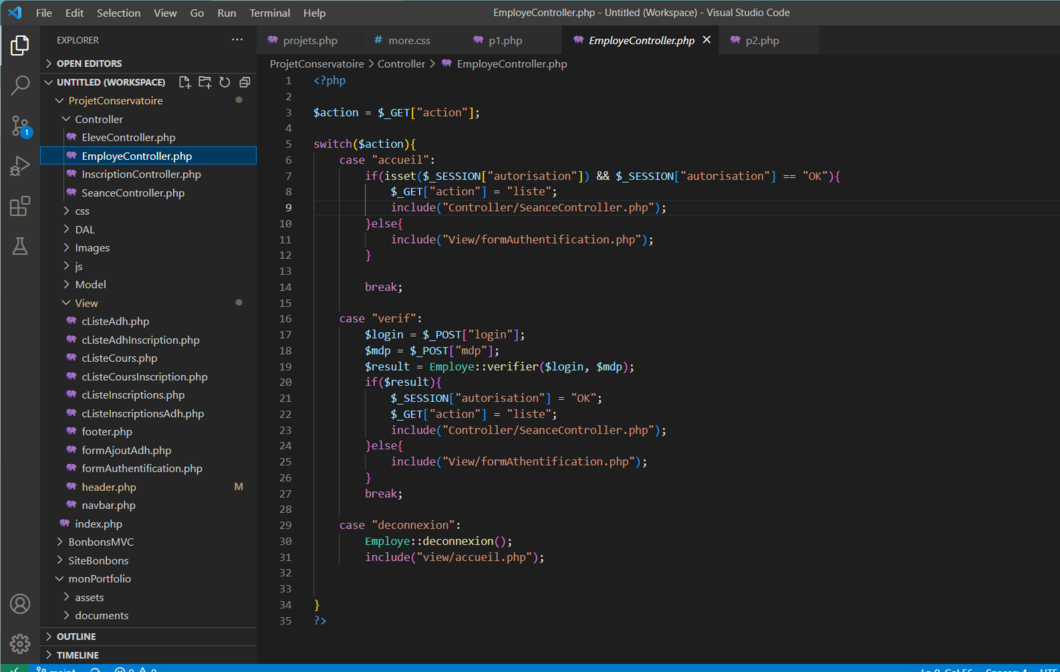Switch to the more.css tab
This screenshot has height=672, width=1060.
408,40
